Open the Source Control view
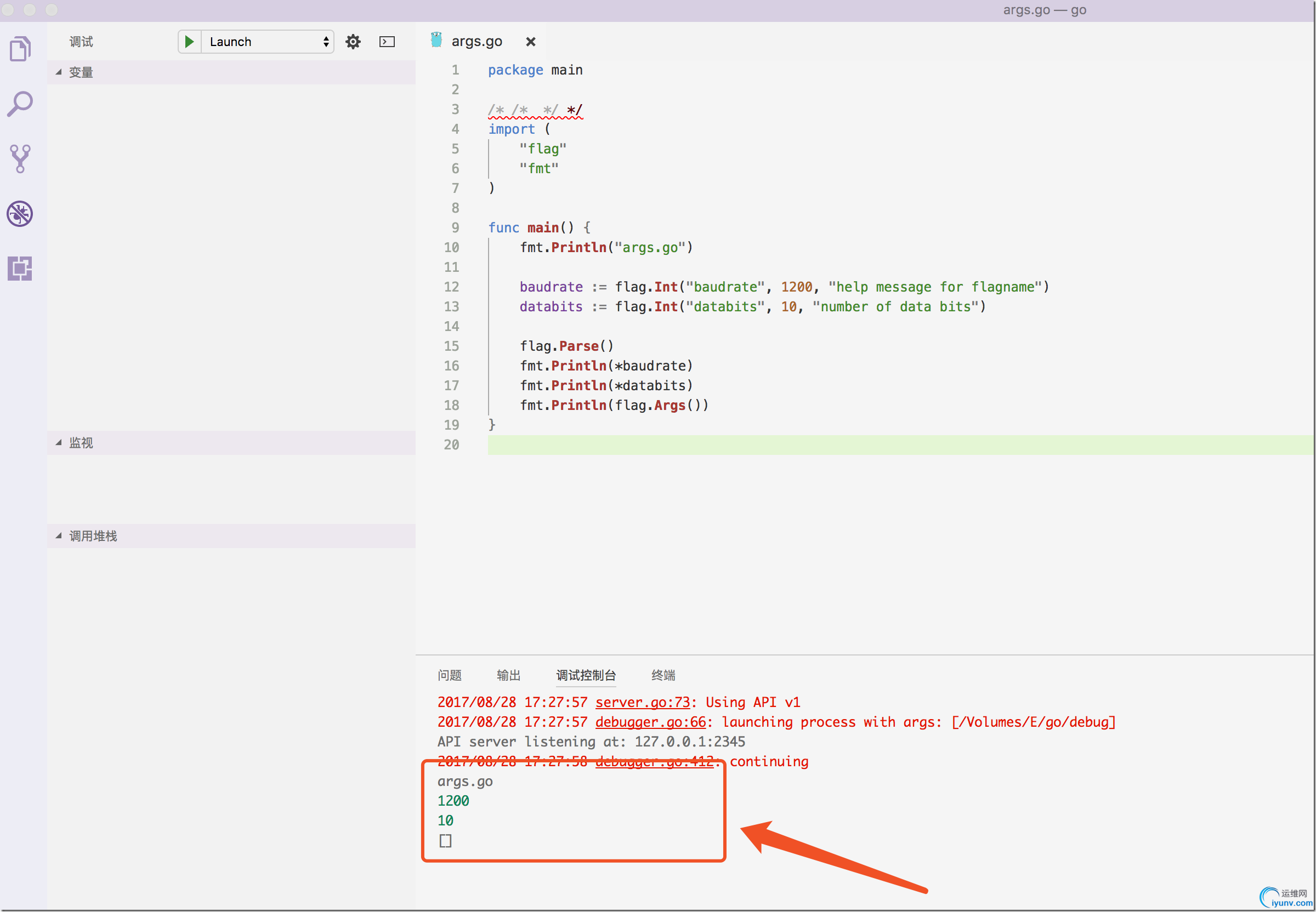1316x912 pixels. point(20,158)
